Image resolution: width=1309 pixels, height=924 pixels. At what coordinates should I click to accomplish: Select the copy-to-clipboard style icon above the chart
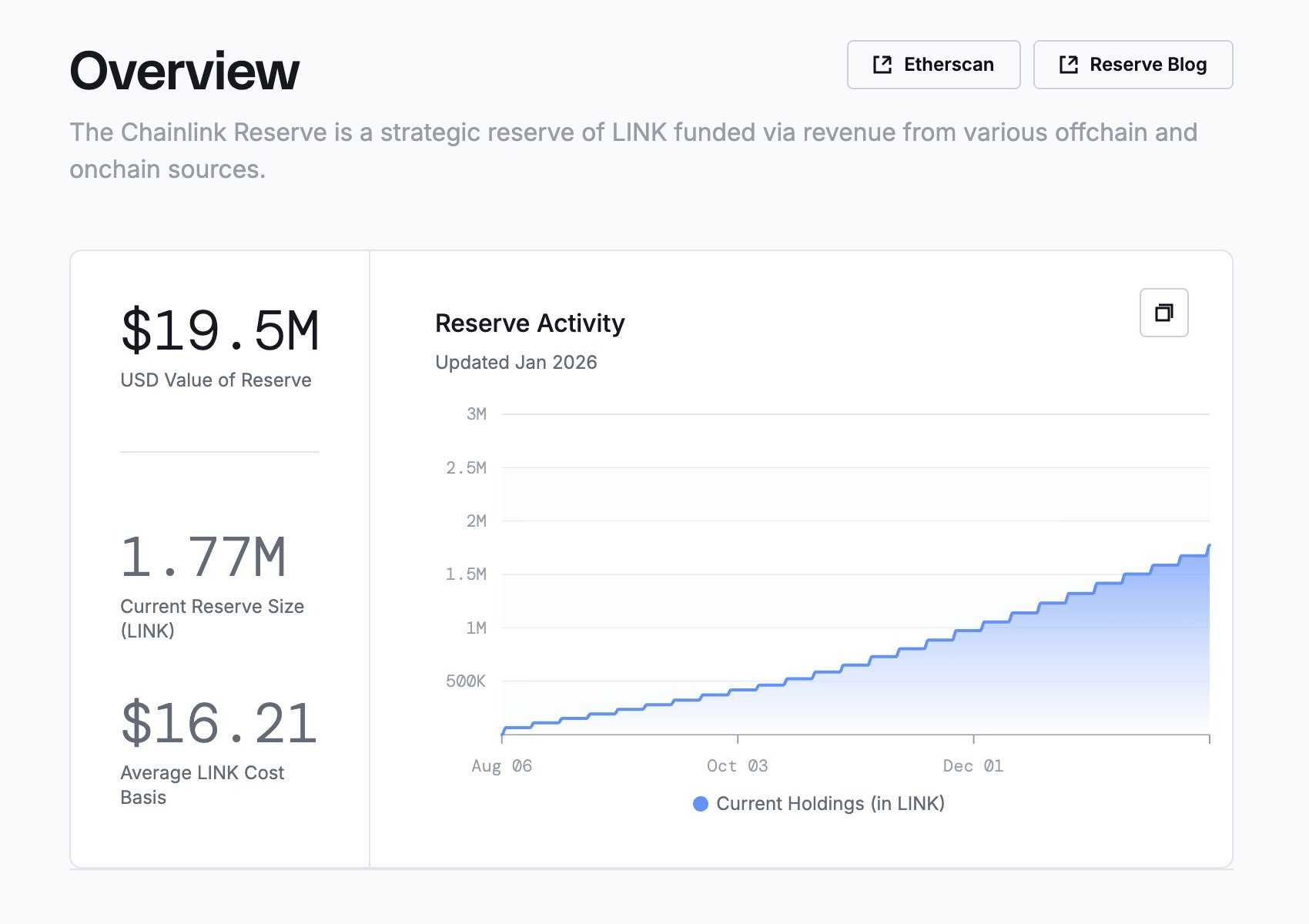click(1163, 313)
